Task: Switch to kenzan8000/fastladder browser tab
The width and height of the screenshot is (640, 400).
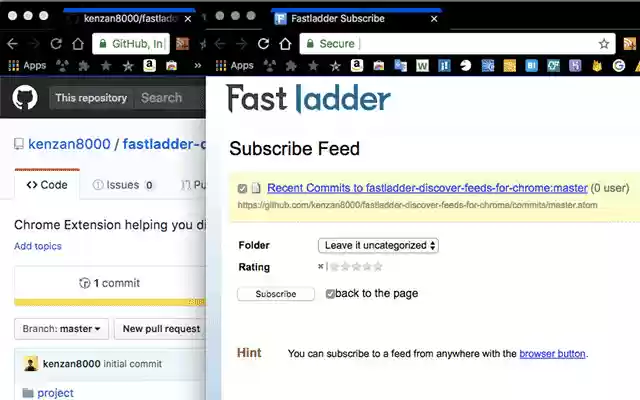Action: point(130,18)
